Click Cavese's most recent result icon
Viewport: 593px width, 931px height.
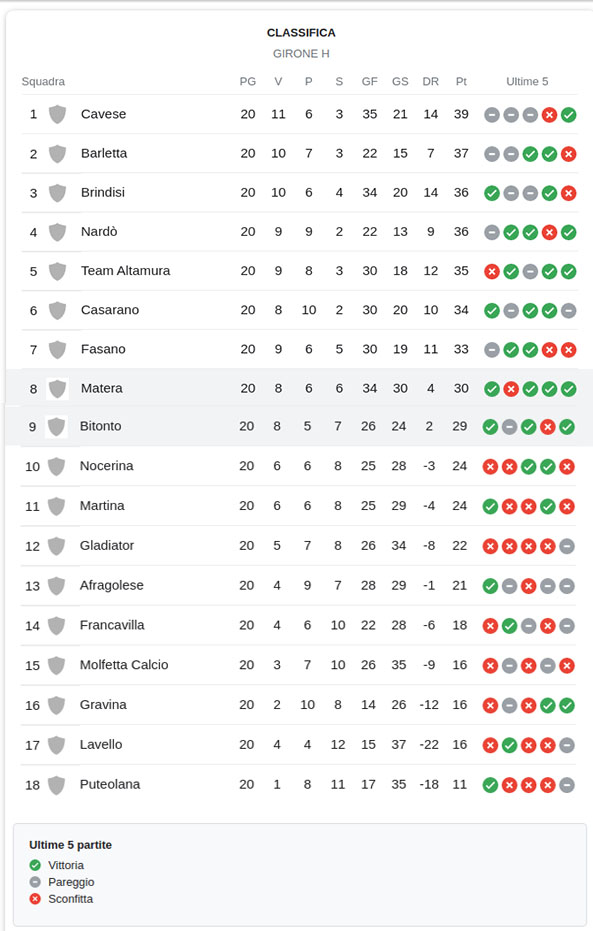tap(569, 115)
